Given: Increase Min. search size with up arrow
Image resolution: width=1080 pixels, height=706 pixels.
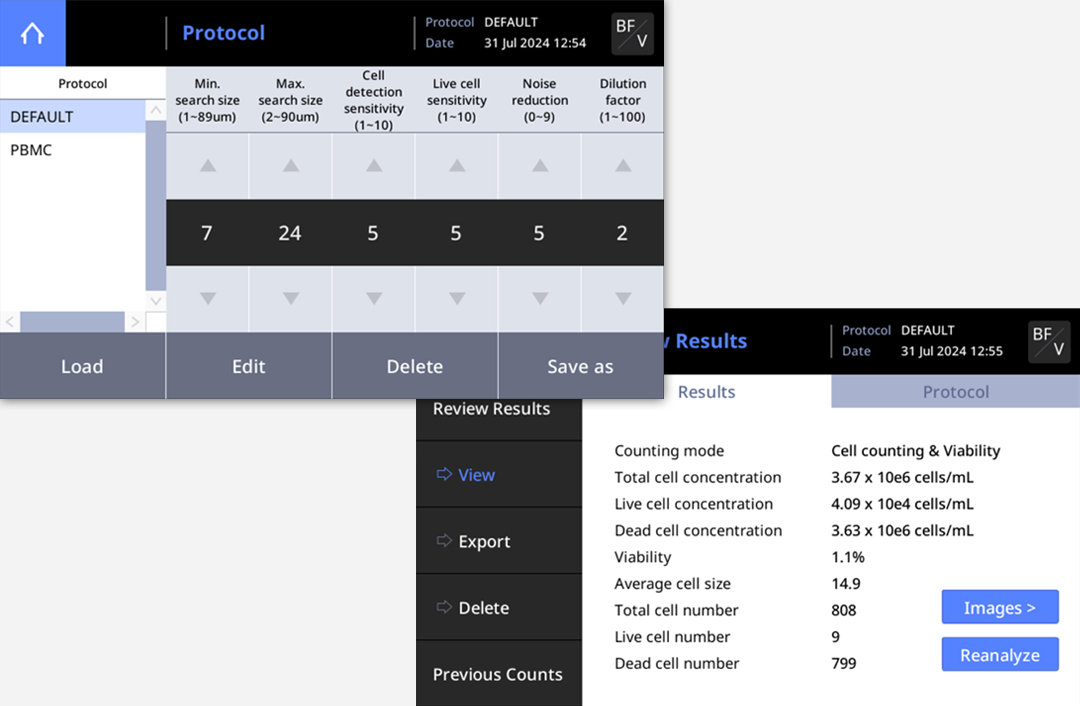Looking at the screenshot, I should (207, 166).
